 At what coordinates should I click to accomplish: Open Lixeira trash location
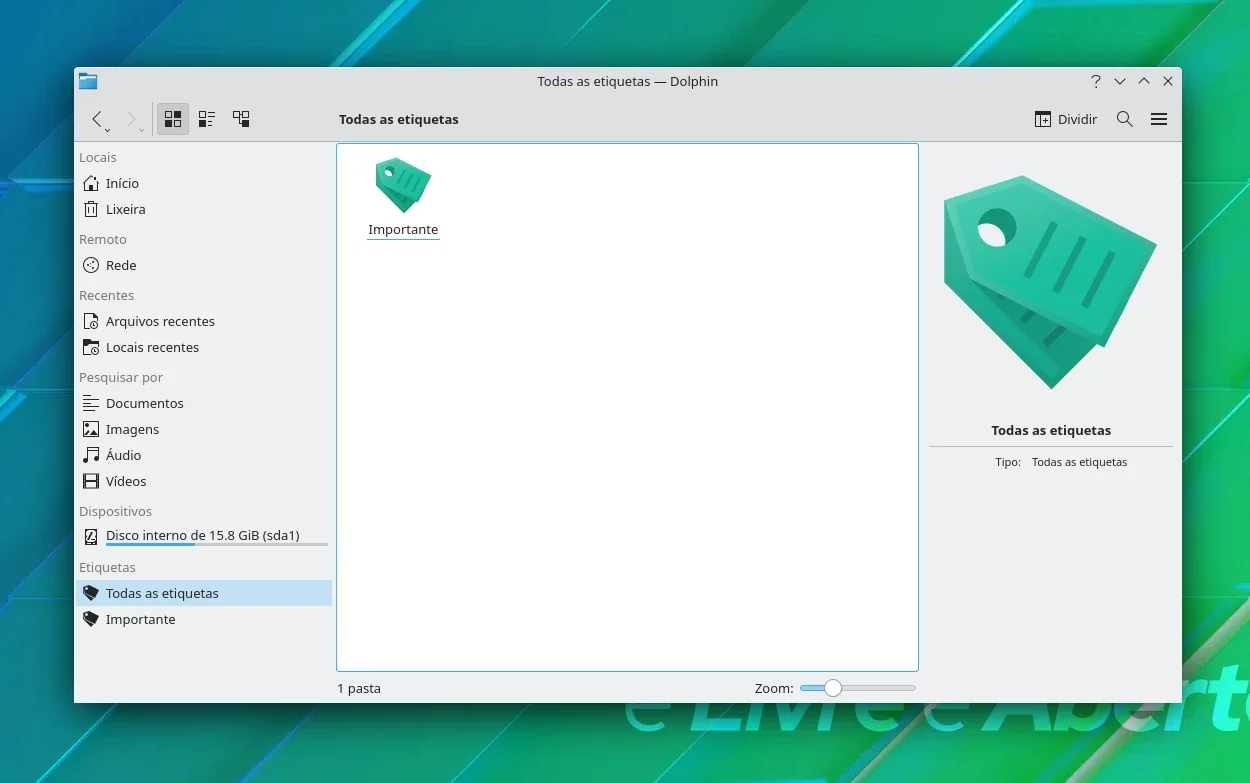[203, 209]
